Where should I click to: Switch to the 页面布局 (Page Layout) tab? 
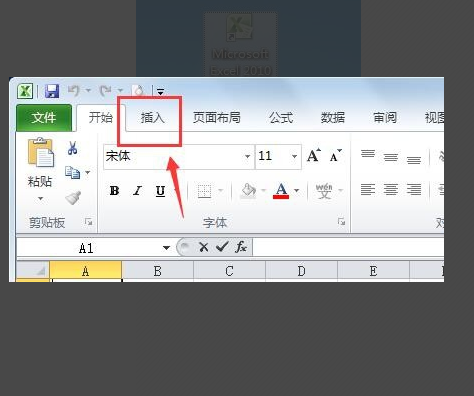pyautogui.click(x=217, y=117)
